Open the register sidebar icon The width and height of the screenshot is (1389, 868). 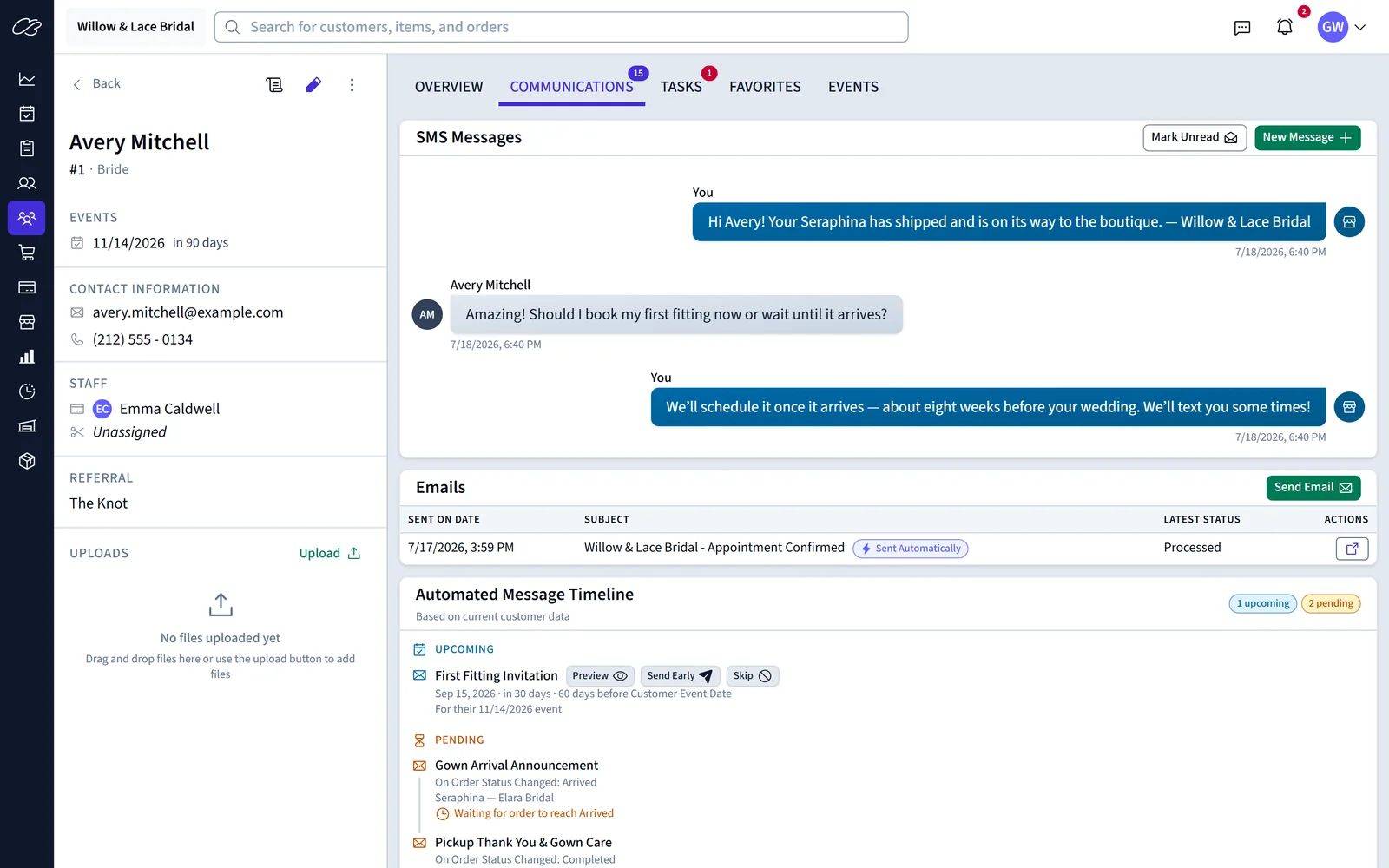[x=27, y=426]
